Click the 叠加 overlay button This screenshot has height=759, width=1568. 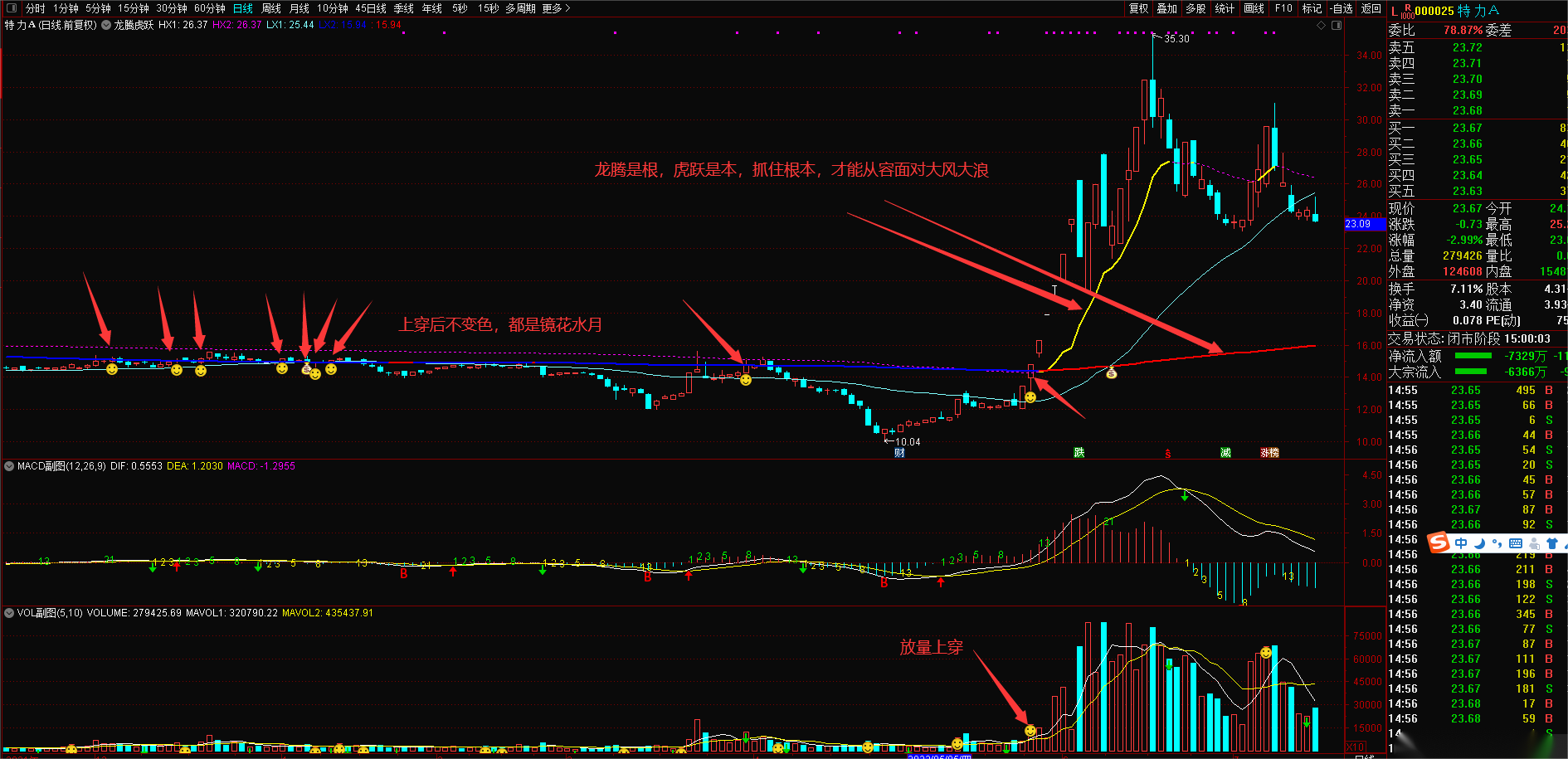tap(1167, 8)
